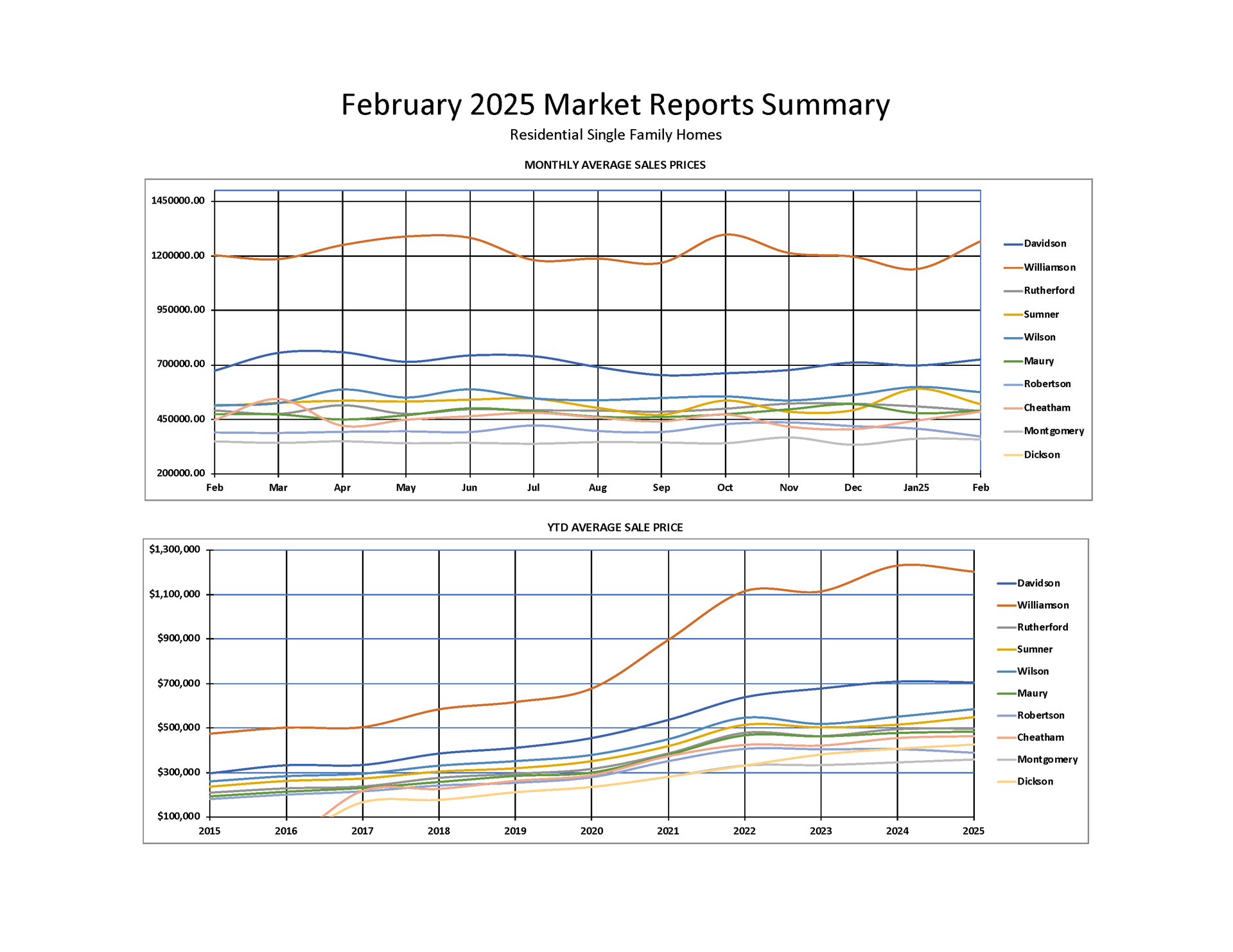This screenshot has width=1233, height=952.
Task: Click Residential Single Family Homes subtitle
Action: 615,135
